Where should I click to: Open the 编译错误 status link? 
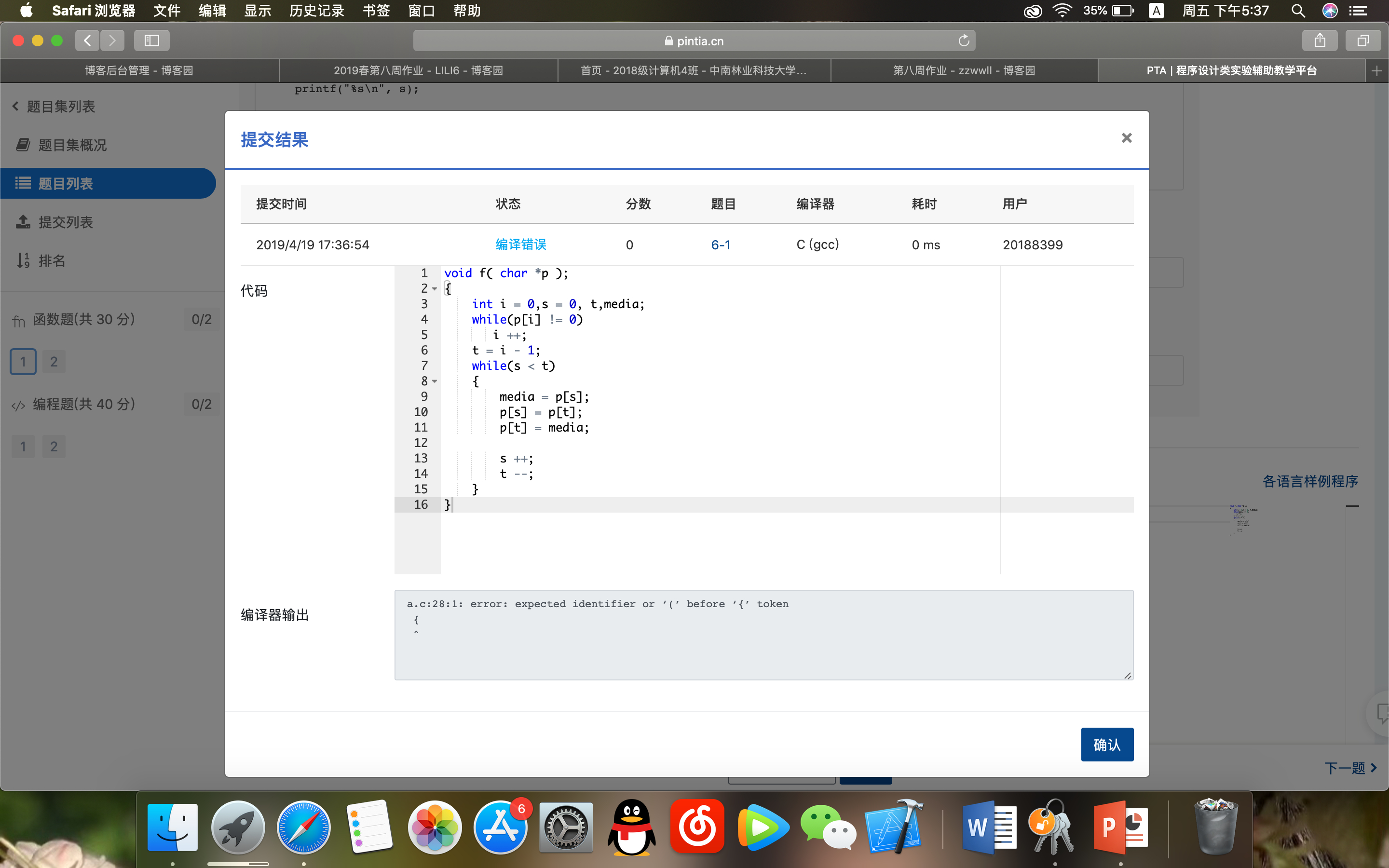[520, 244]
